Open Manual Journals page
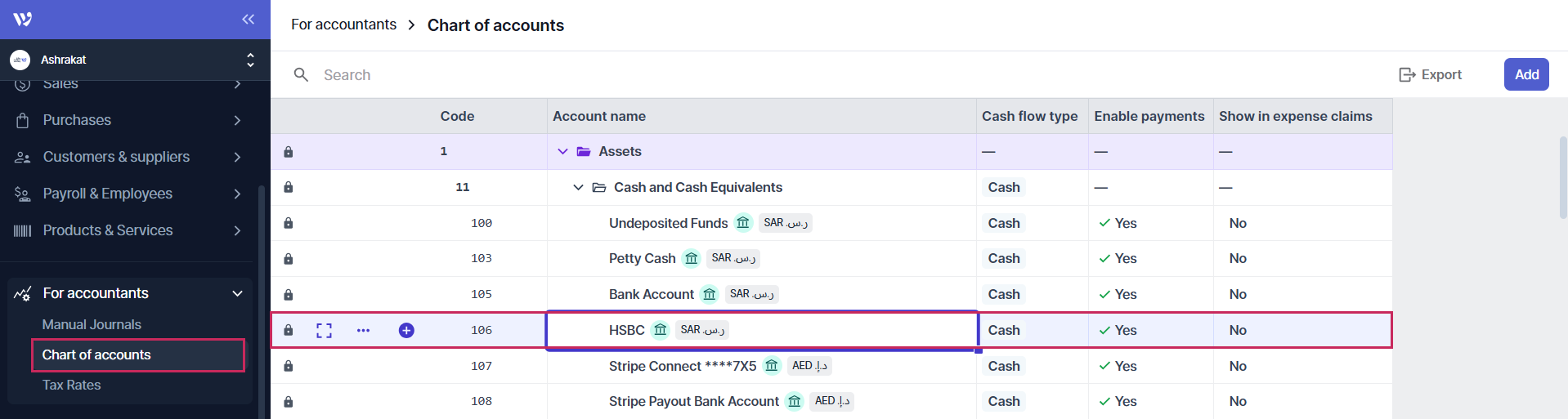 point(92,324)
